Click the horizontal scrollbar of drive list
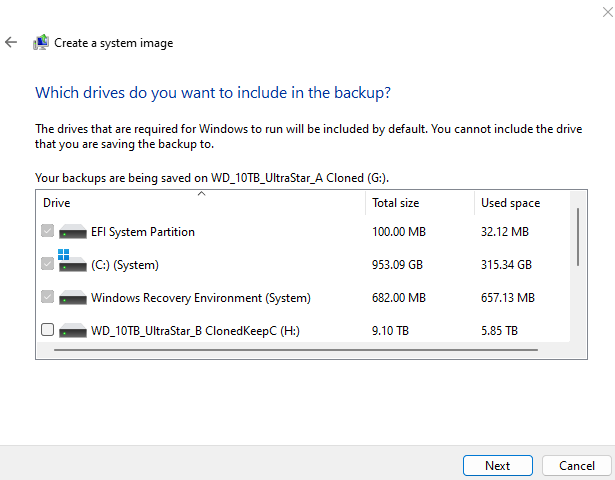The height and width of the screenshot is (480, 615). coord(296,350)
